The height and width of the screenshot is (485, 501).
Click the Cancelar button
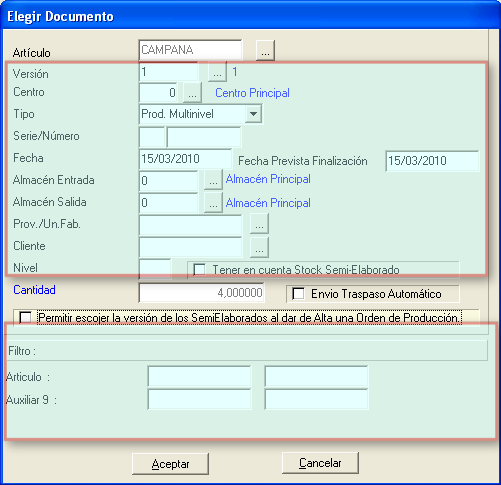click(320, 463)
